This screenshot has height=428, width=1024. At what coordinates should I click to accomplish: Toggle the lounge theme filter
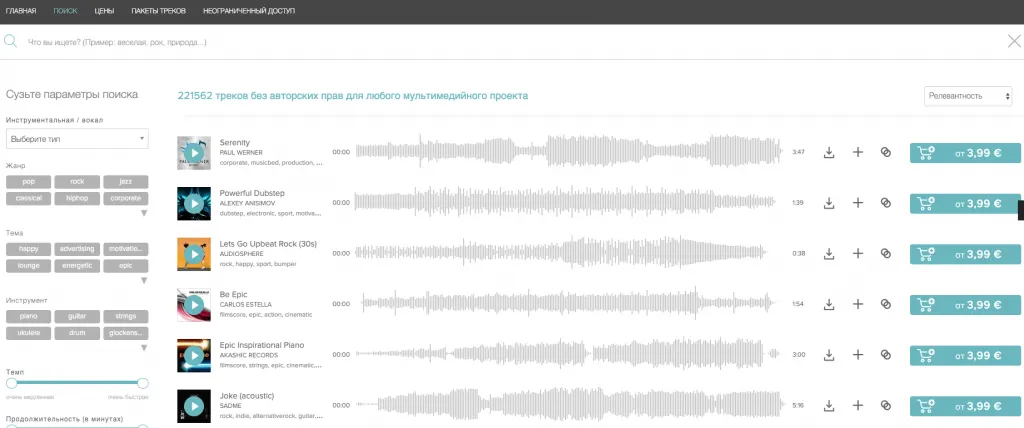point(28,266)
